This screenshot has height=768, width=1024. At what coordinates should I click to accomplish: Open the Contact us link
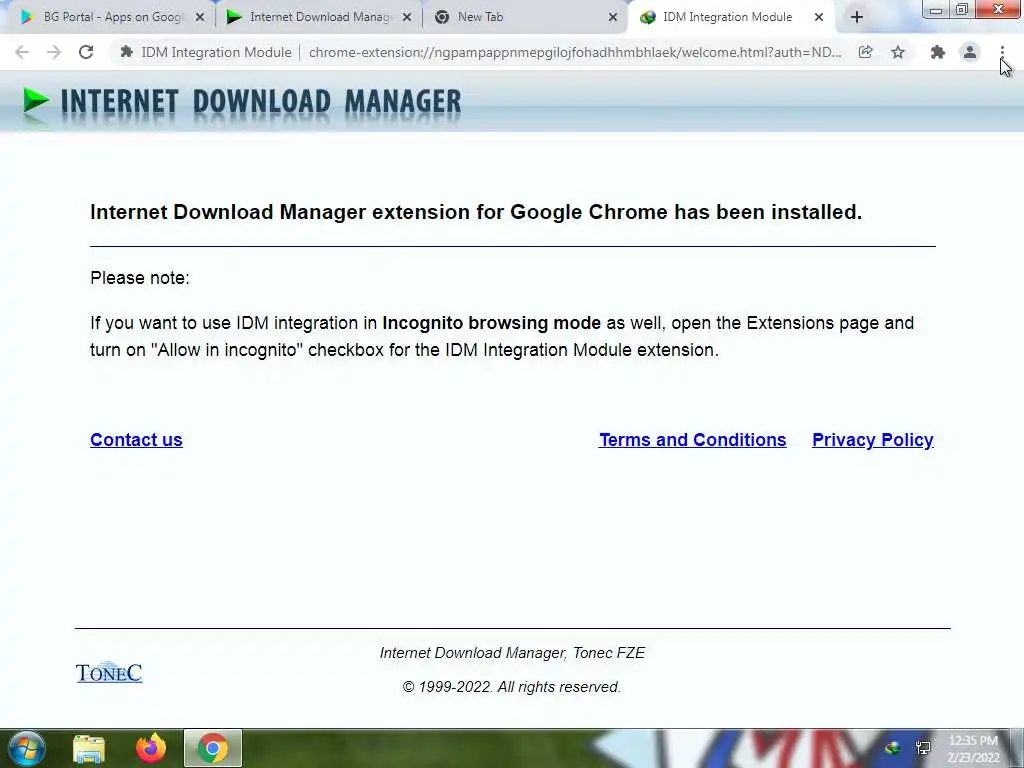[x=136, y=440]
